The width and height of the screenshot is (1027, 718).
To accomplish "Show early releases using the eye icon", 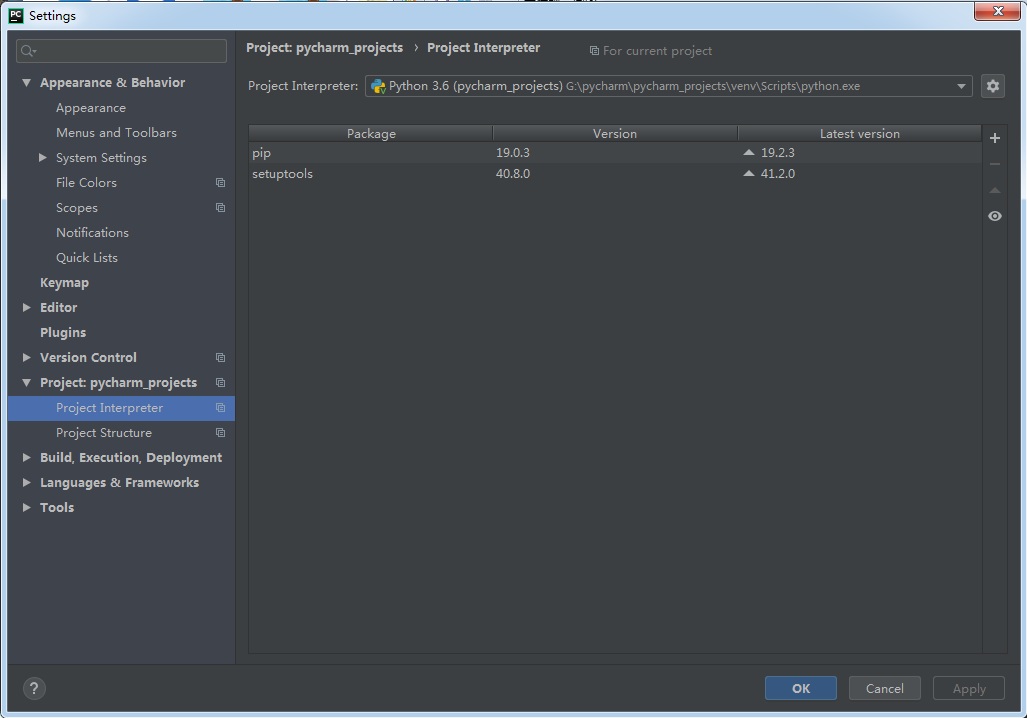I will [x=994, y=216].
